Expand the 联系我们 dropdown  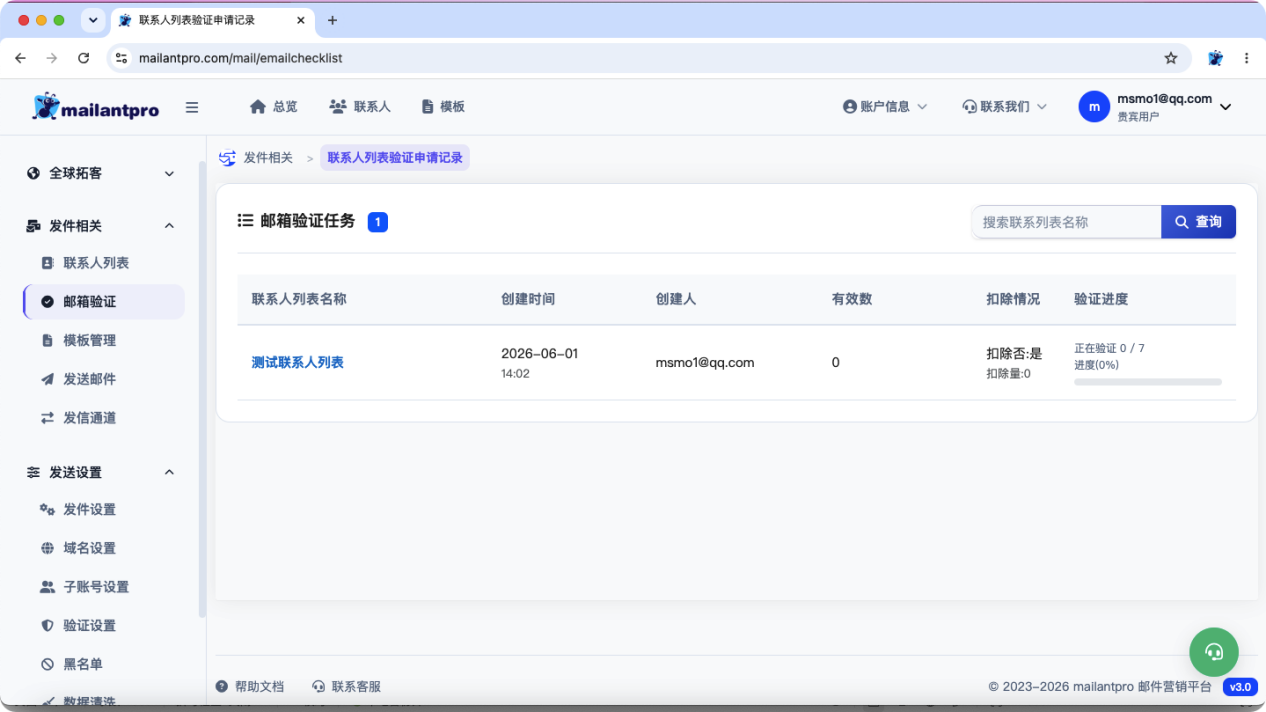1005,106
